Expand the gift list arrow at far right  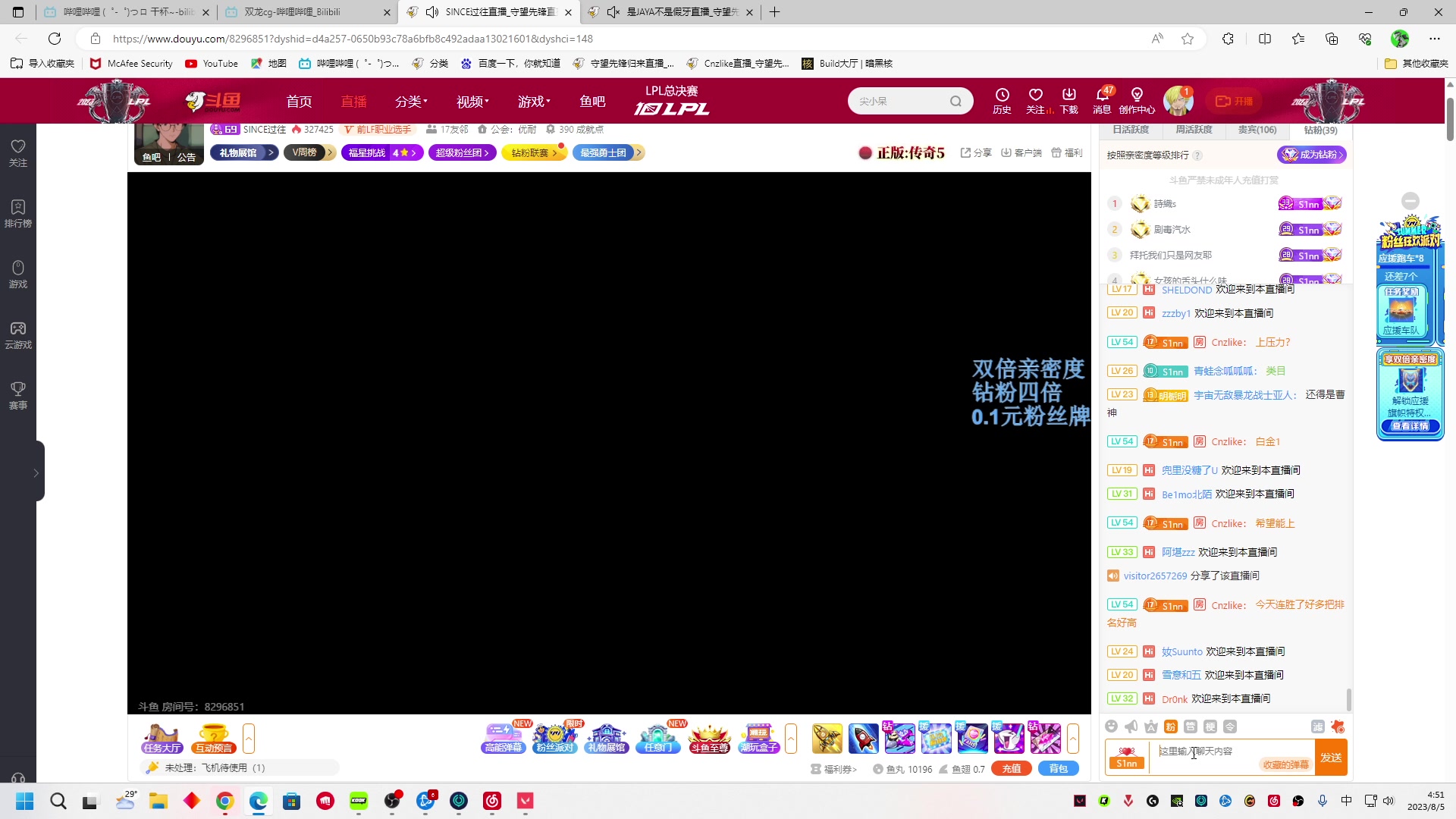tap(1072, 738)
